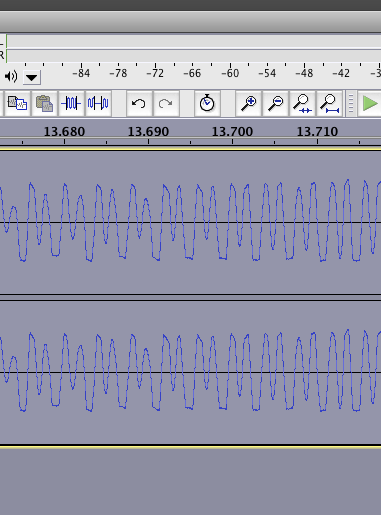Click the playback speaker meter icon
This screenshot has height=515, width=381.
click(x=11, y=77)
